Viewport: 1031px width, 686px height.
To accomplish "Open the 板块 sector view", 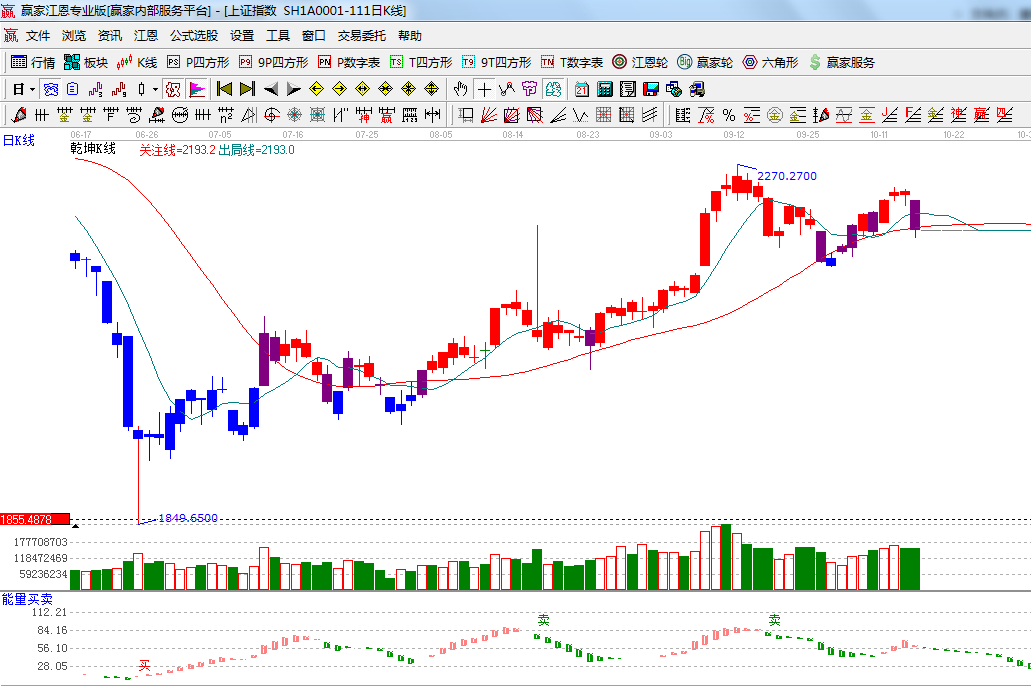I will (x=87, y=62).
